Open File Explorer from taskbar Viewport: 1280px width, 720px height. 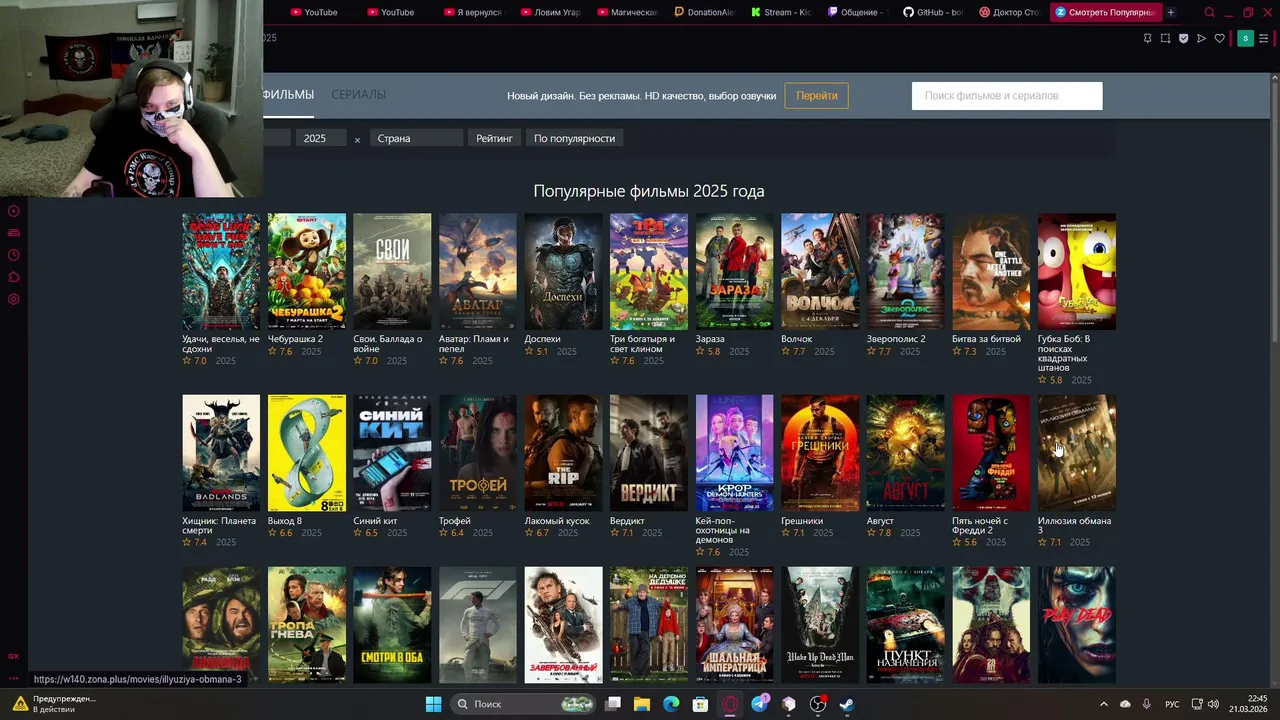pos(642,704)
